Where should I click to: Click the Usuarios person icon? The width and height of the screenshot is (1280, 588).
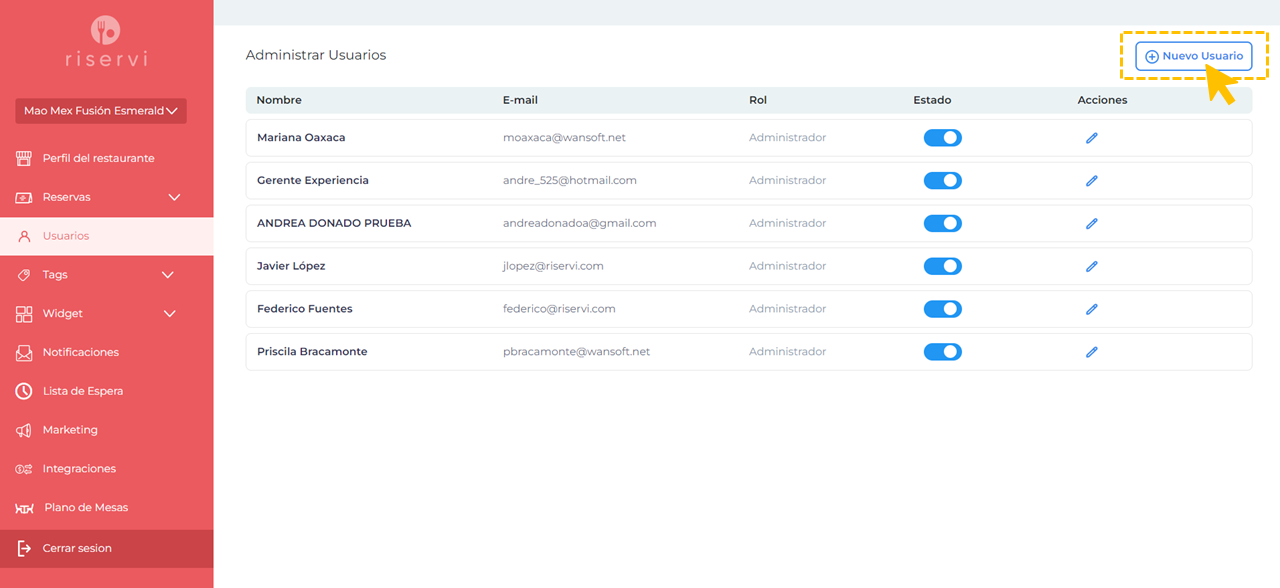[25, 236]
